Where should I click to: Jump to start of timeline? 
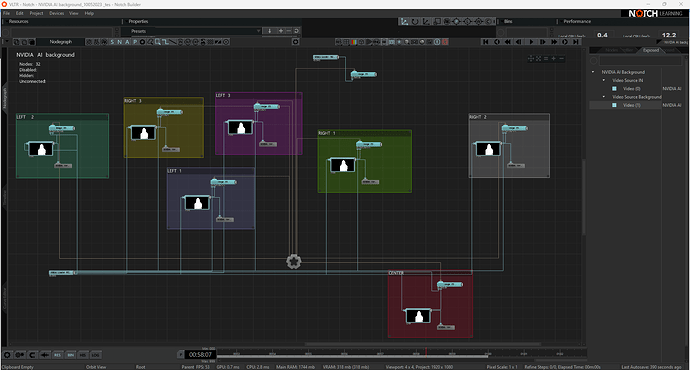[x=485, y=42]
